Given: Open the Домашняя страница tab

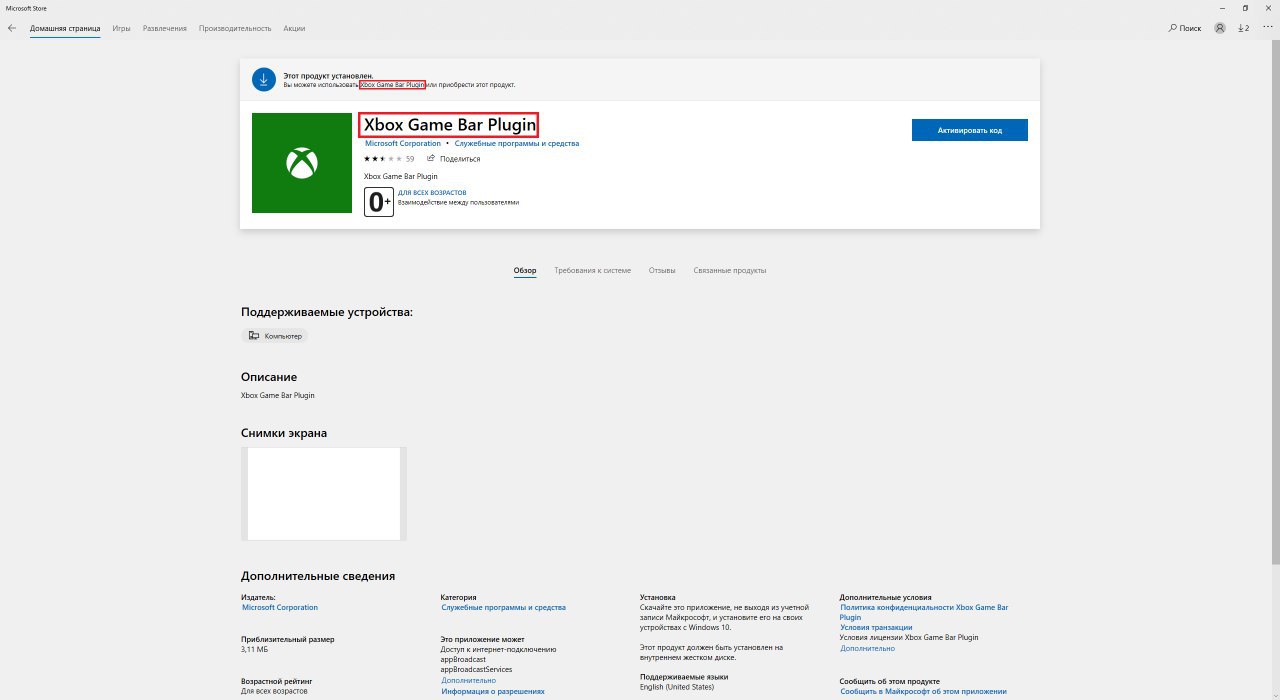Looking at the screenshot, I should click(x=65, y=28).
